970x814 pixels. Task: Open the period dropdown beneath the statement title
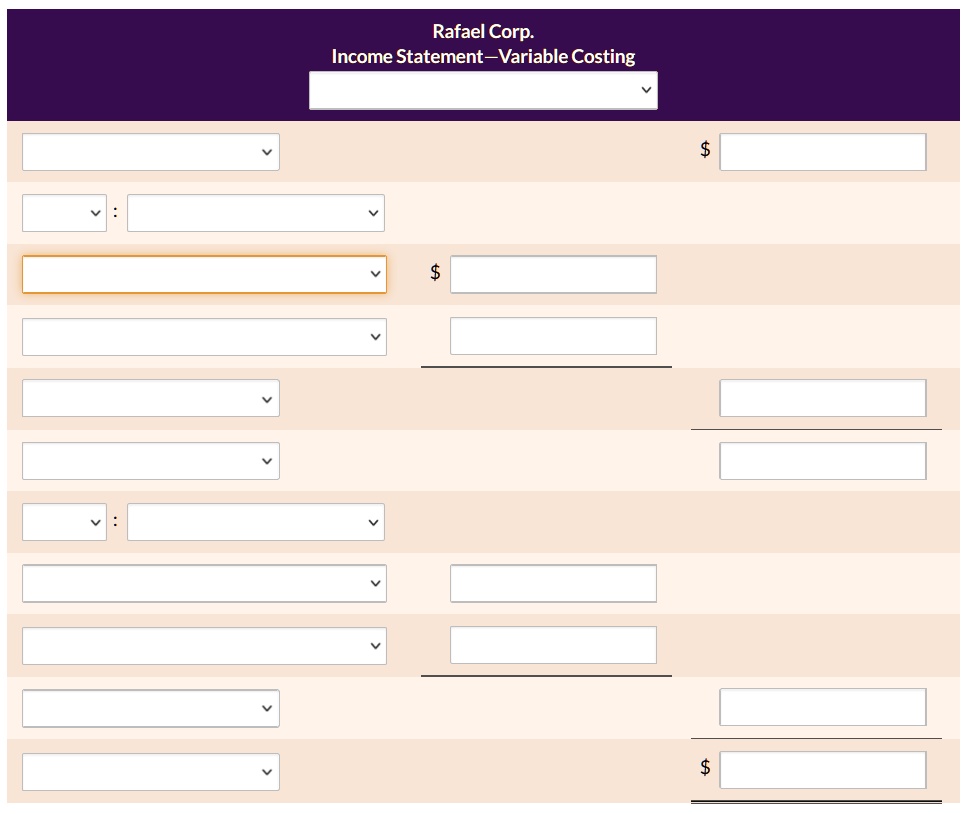[483, 91]
